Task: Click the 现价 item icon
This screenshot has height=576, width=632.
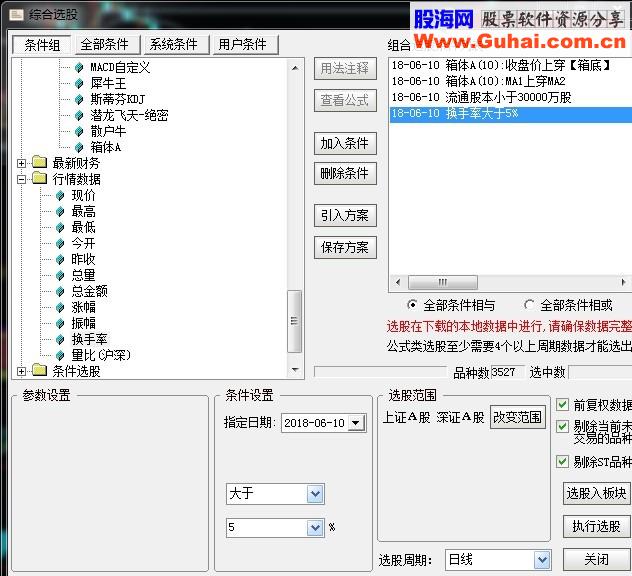Action: (x=60, y=195)
